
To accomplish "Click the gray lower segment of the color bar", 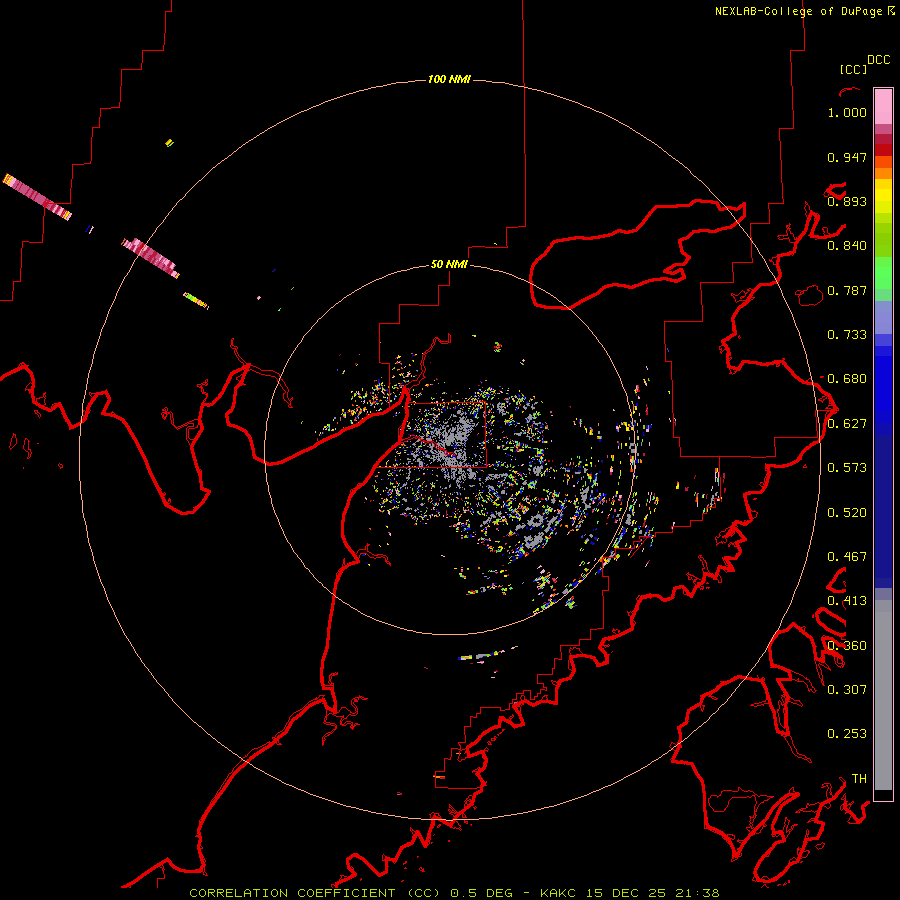I will (883, 695).
